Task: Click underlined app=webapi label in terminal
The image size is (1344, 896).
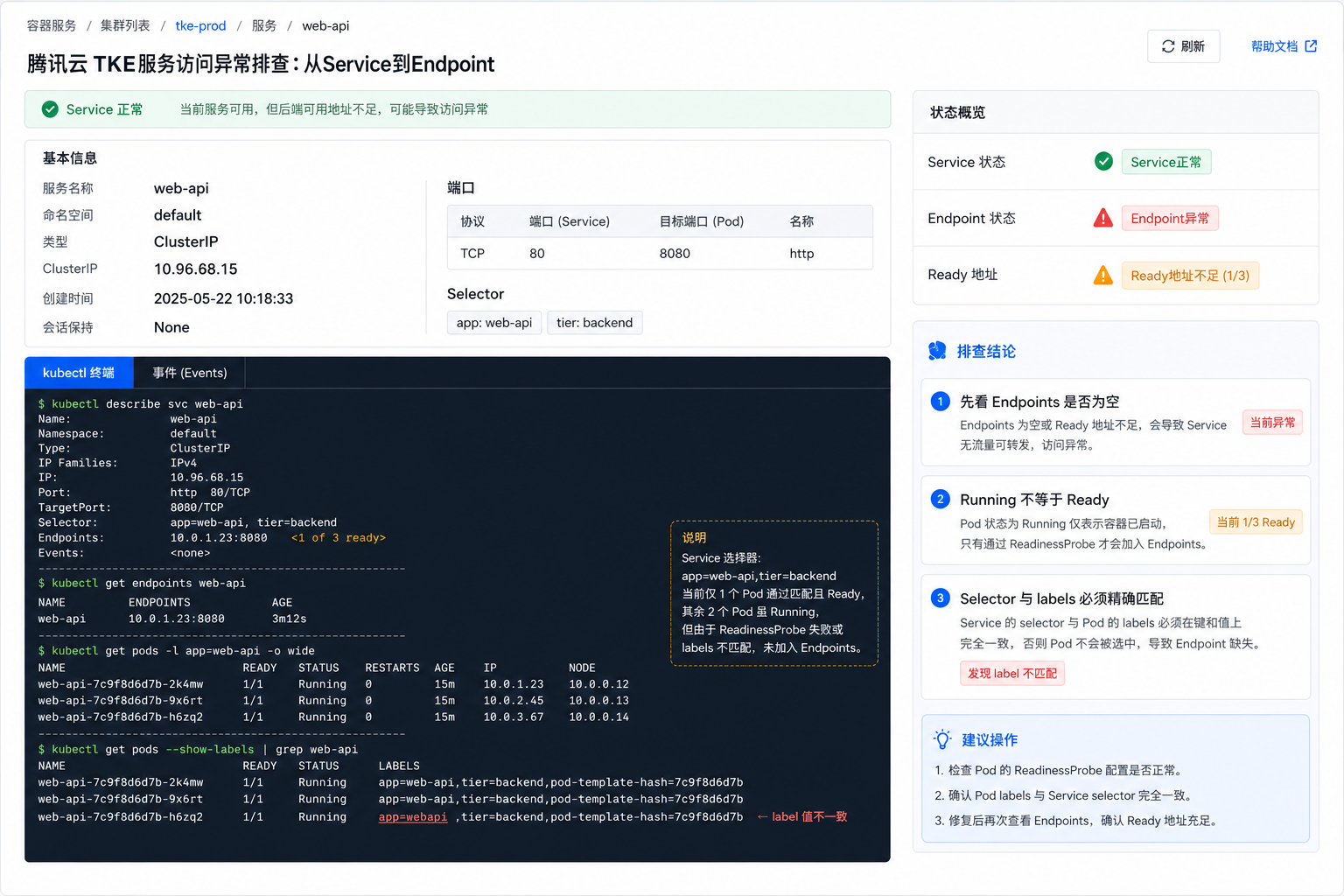Action: tap(413, 817)
